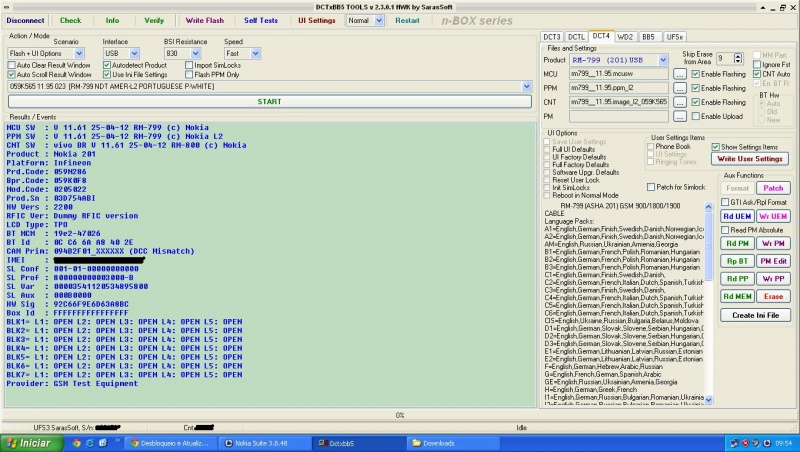
Task: Check the Enable Upload option
Action: pos(695,116)
